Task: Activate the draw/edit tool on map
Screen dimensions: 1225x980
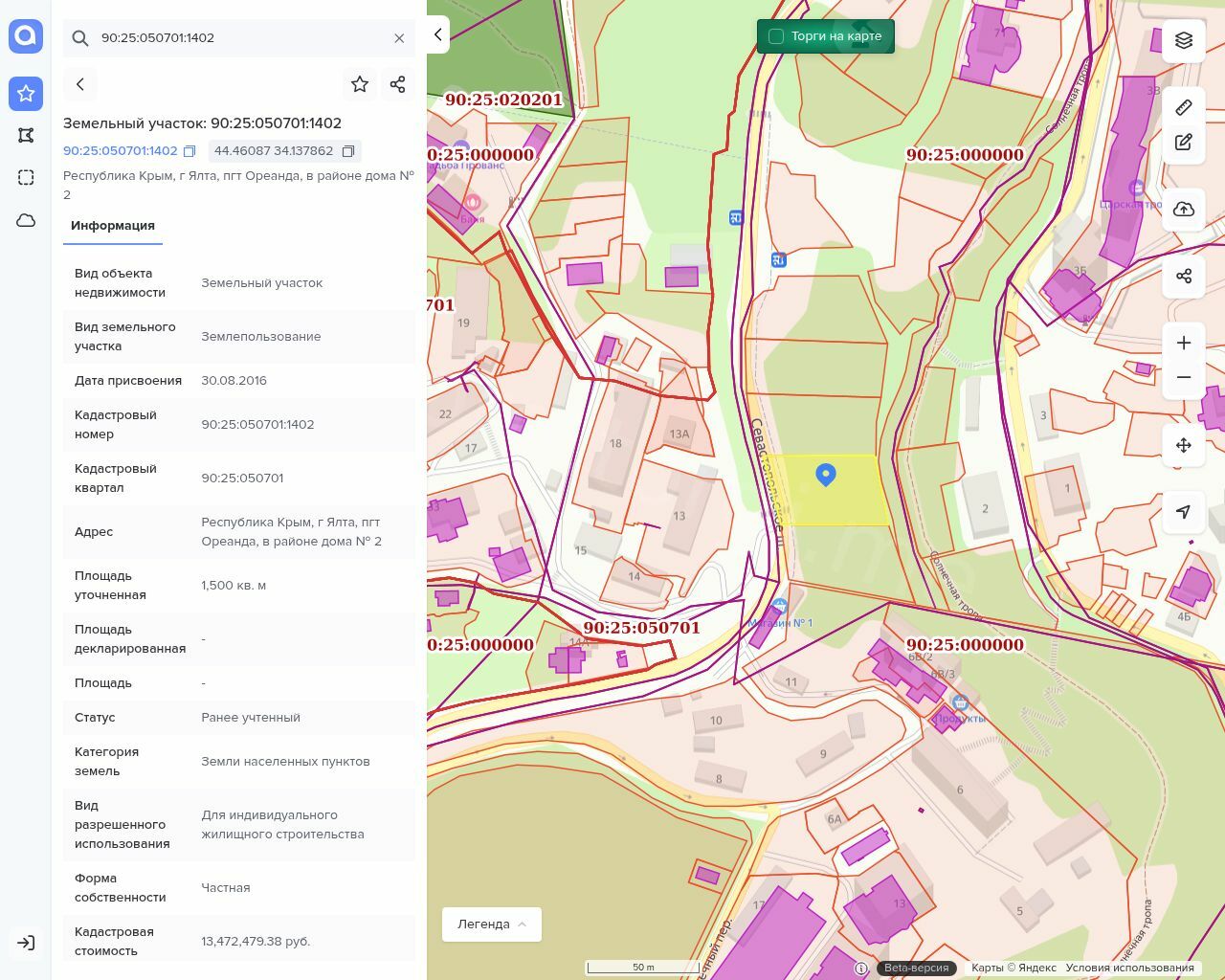Action: coord(1184,143)
